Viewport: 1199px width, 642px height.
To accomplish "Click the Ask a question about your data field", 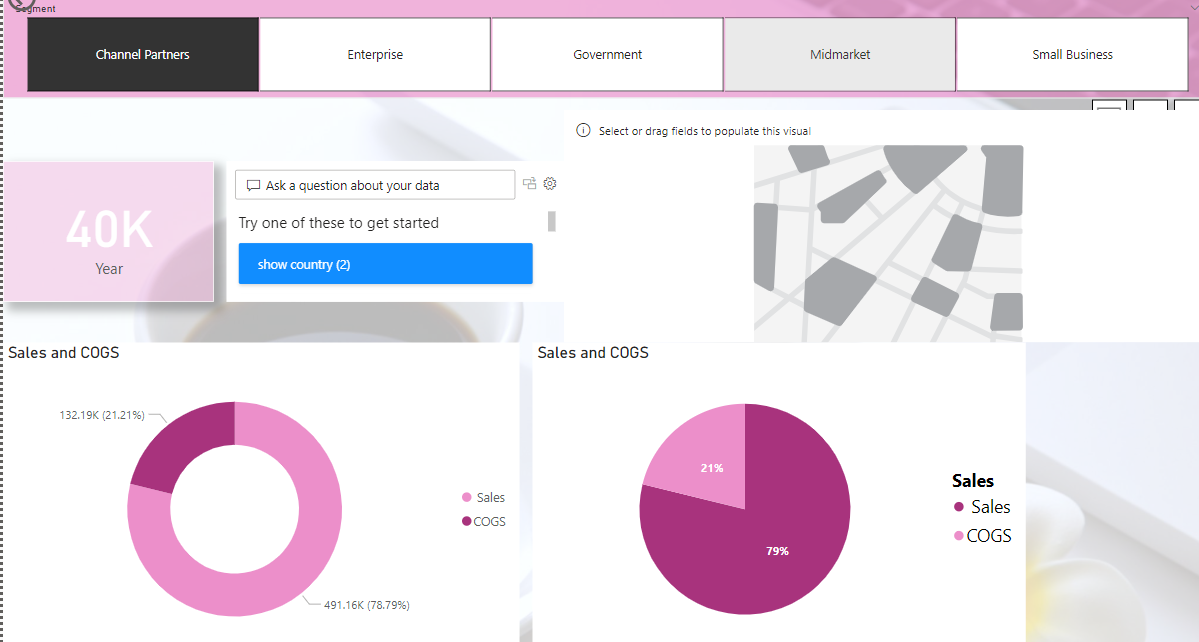I will point(375,185).
